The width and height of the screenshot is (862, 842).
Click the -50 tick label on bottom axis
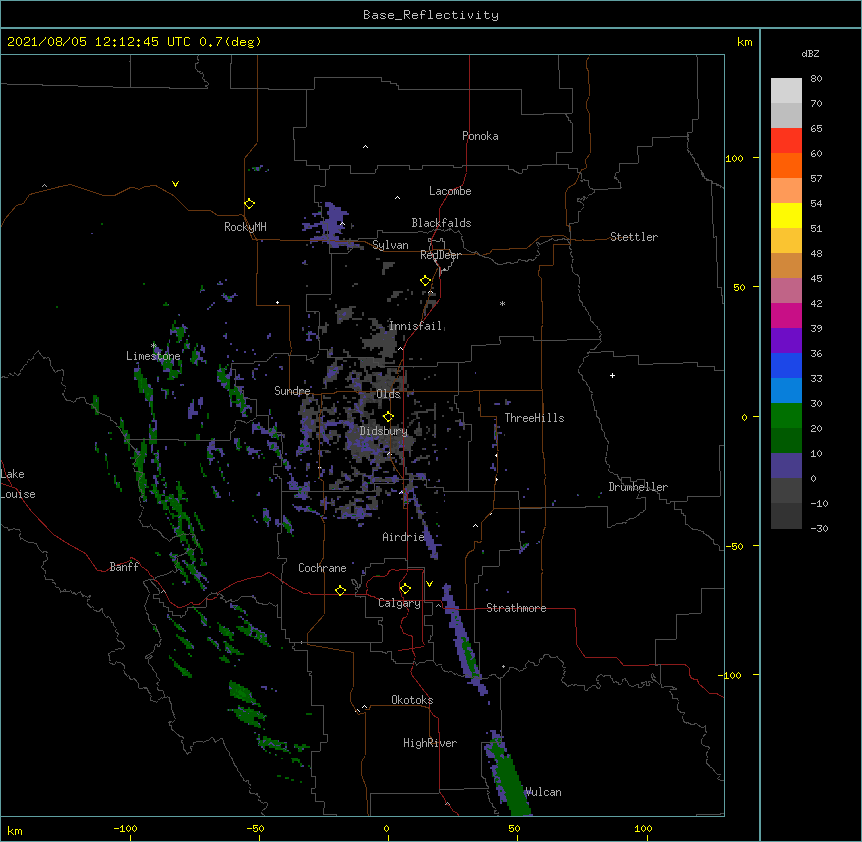click(255, 828)
